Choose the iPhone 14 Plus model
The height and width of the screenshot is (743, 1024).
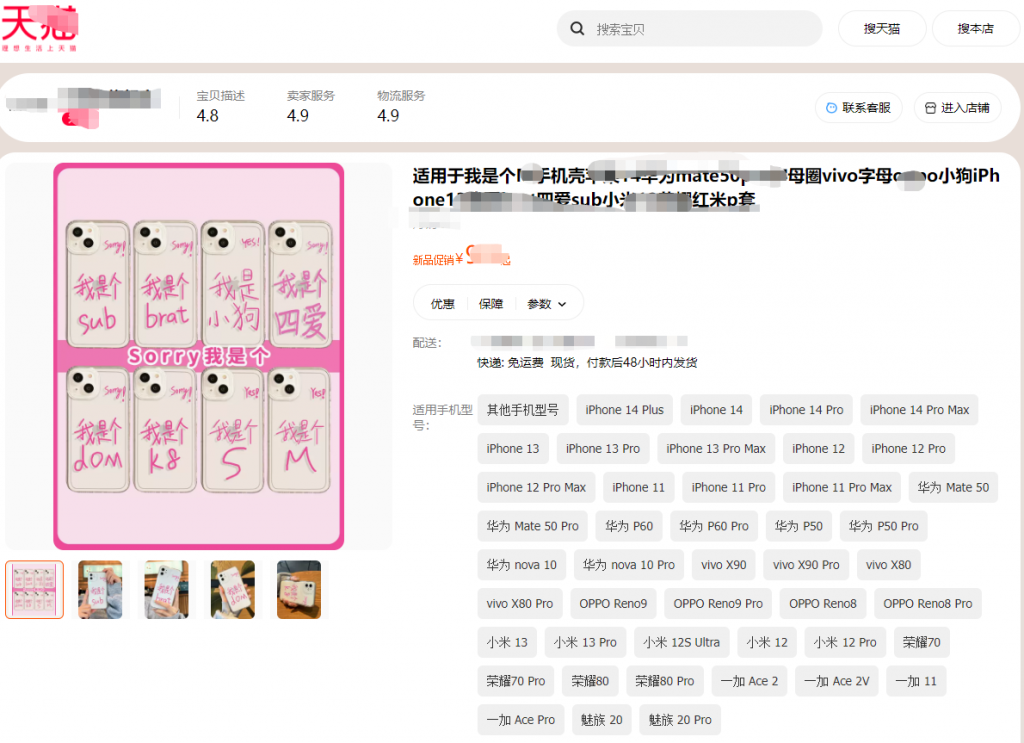point(624,410)
